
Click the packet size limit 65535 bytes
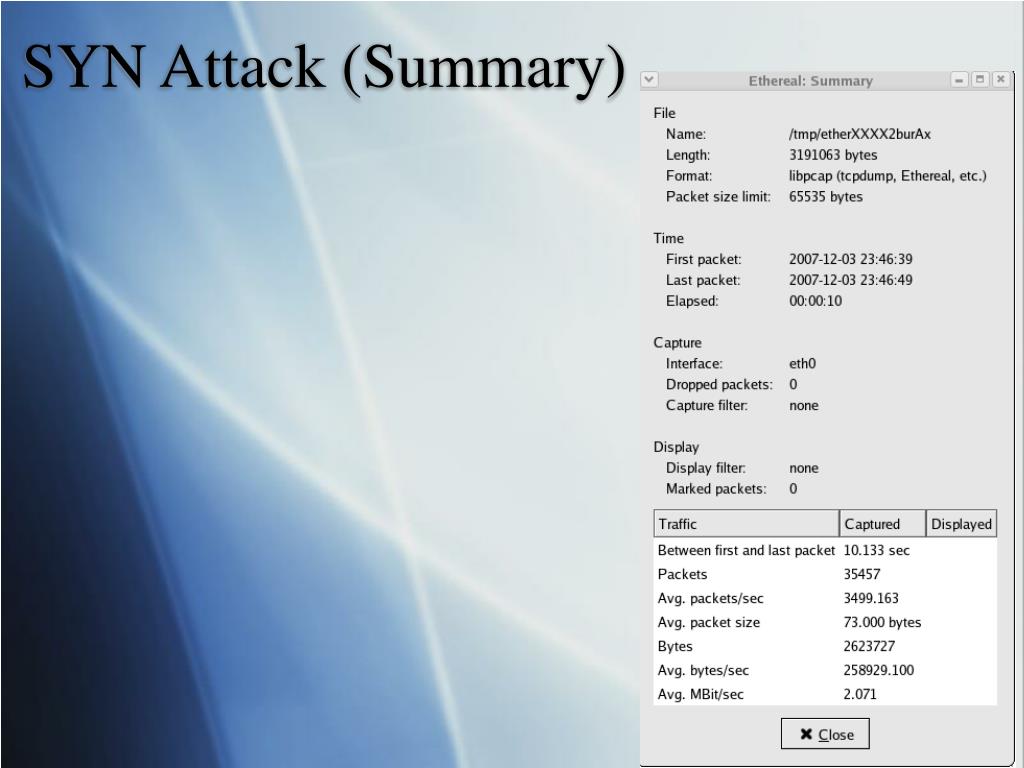[825, 197]
